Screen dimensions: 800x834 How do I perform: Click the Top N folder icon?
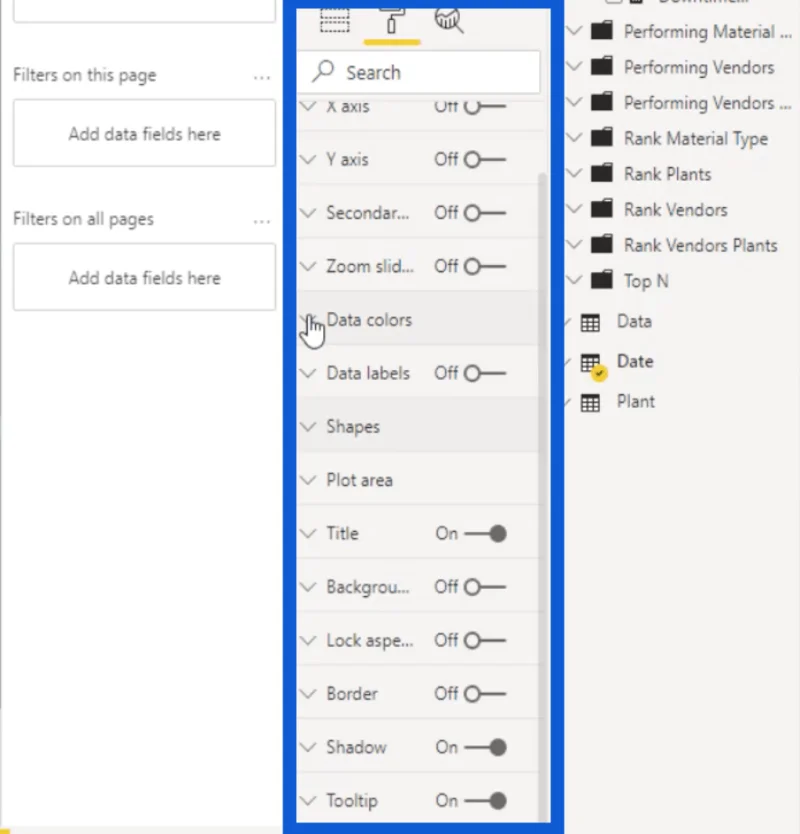[602, 280]
